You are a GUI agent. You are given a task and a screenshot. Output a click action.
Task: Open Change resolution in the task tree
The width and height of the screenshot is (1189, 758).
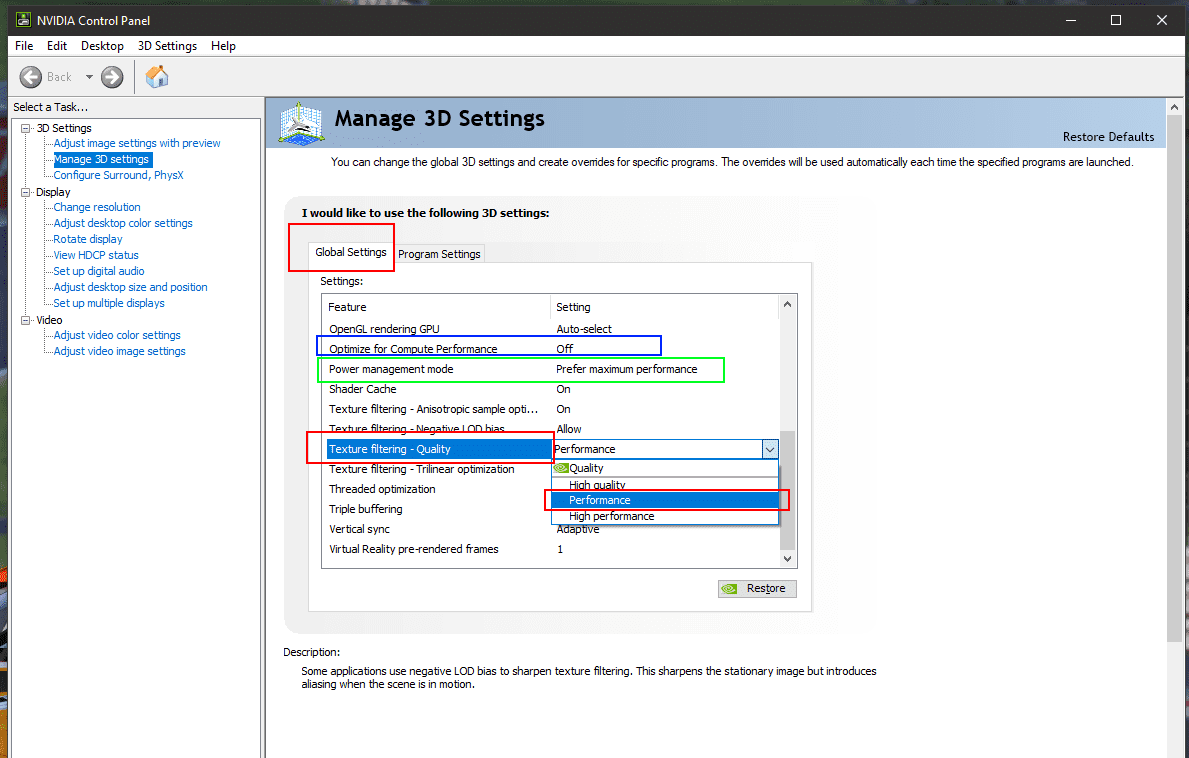point(97,207)
